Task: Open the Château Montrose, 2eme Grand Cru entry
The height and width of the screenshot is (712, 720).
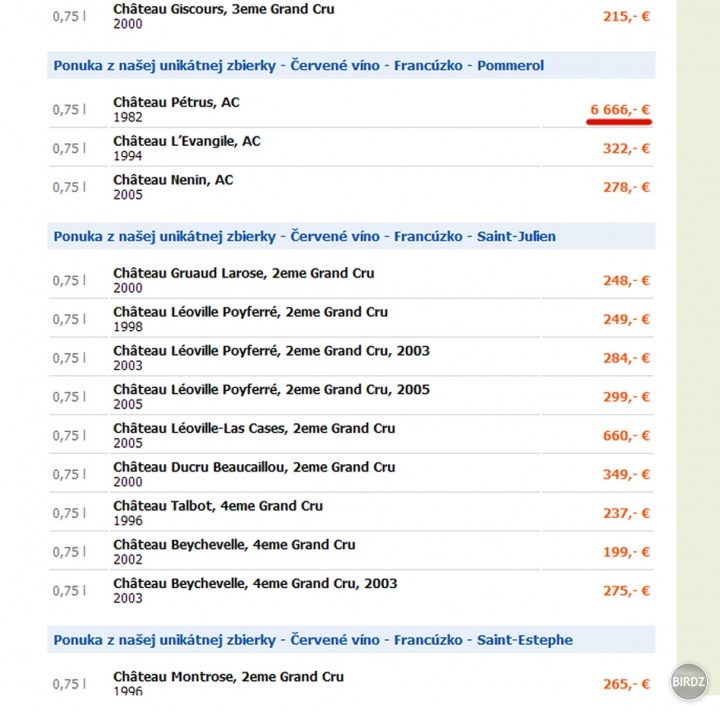Action: [x=228, y=677]
